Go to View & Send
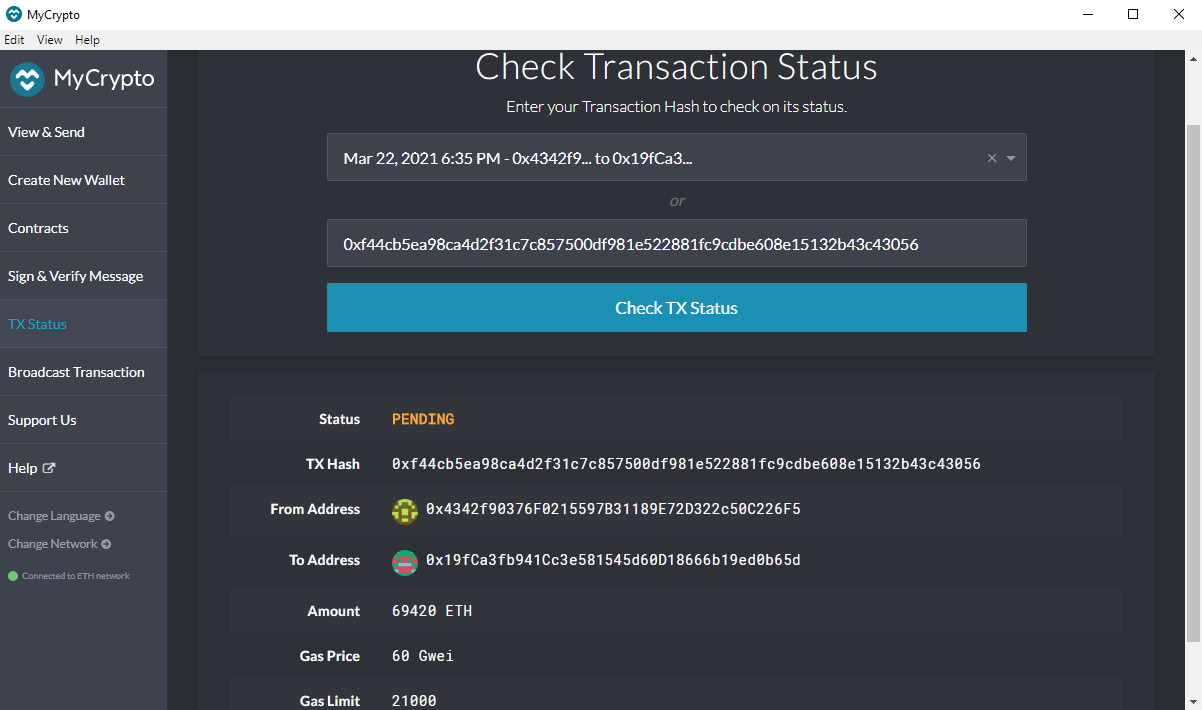The image size is (1202, 710). pos(83,132)
